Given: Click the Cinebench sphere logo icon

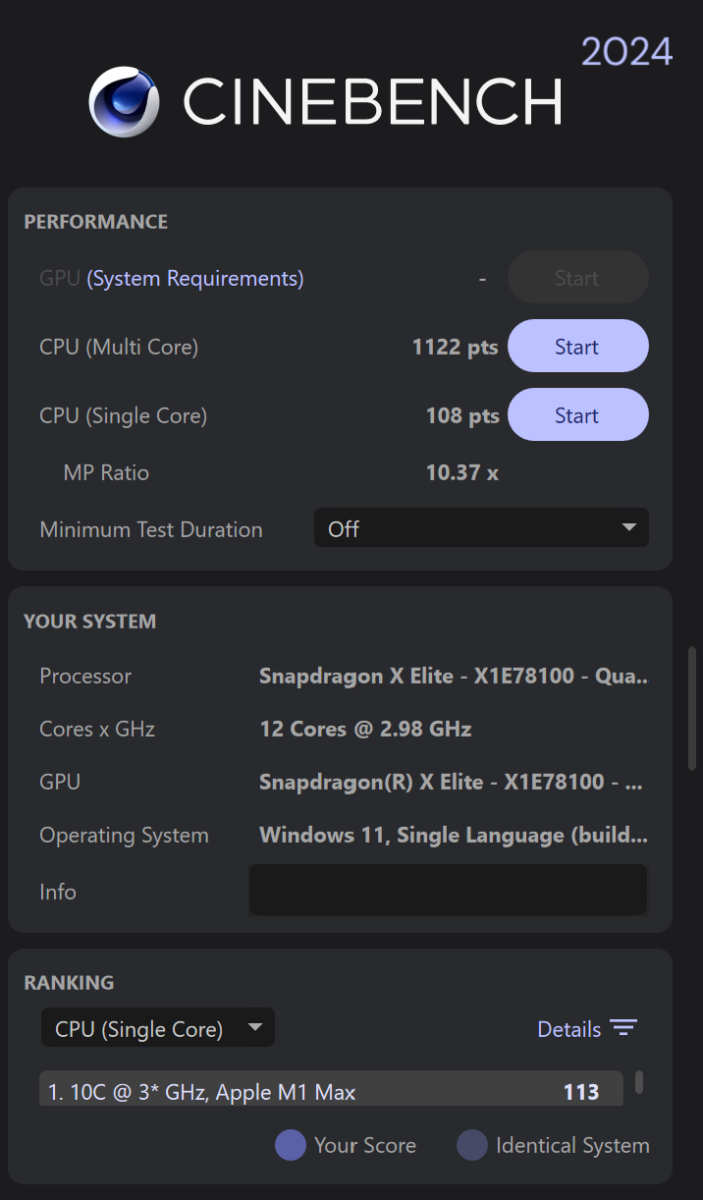Looking at the screenshot, I should (125, 101).
